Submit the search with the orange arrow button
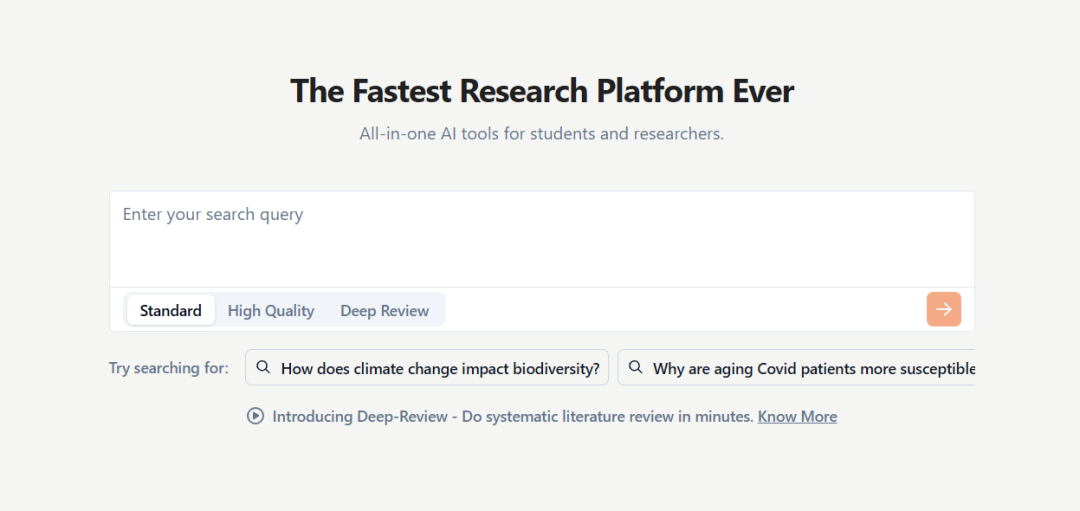This screenshot has width=1080, height=511. tap(944, 309)
